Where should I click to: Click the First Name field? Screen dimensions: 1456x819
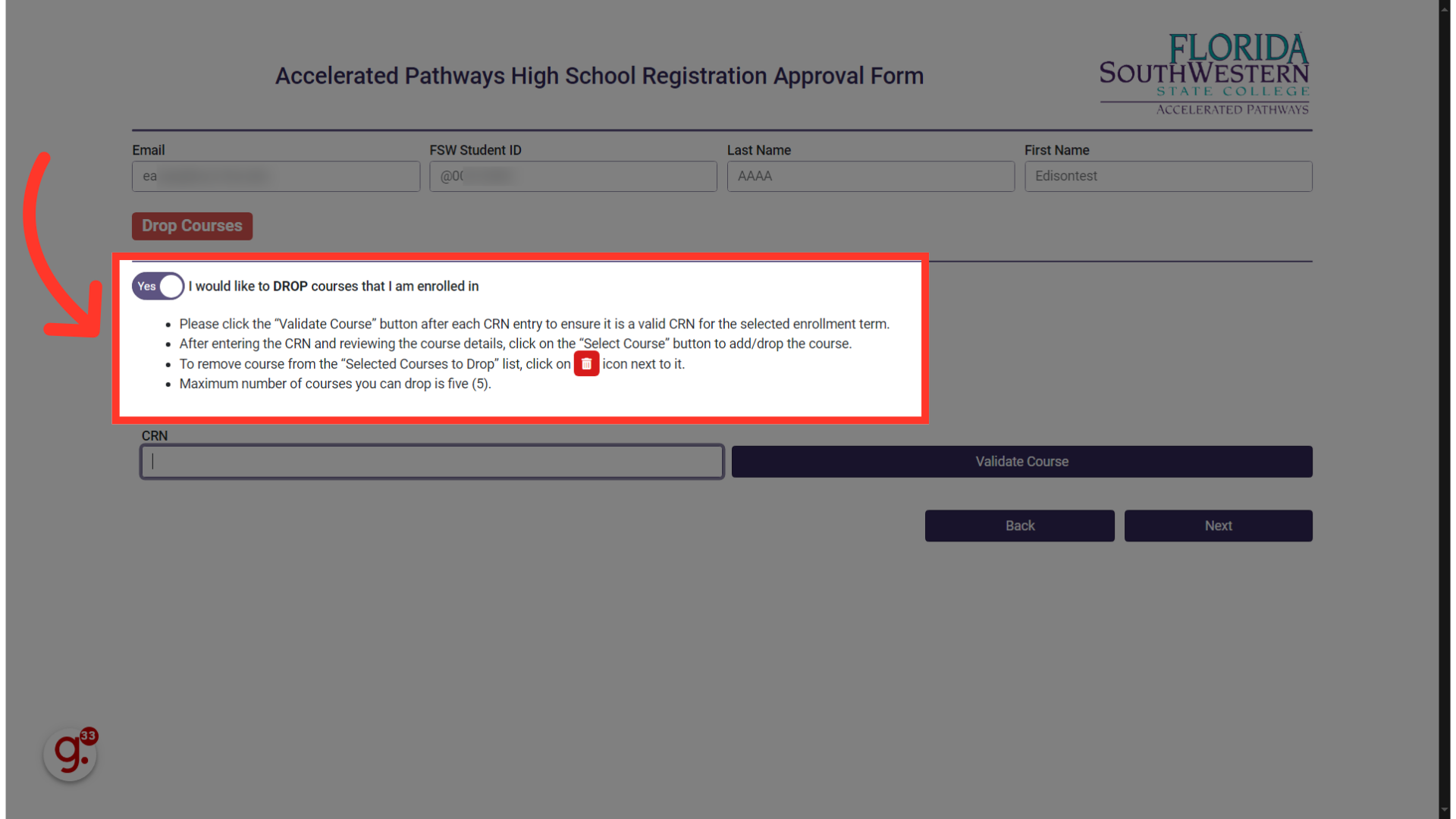[x=1168, y=176]
